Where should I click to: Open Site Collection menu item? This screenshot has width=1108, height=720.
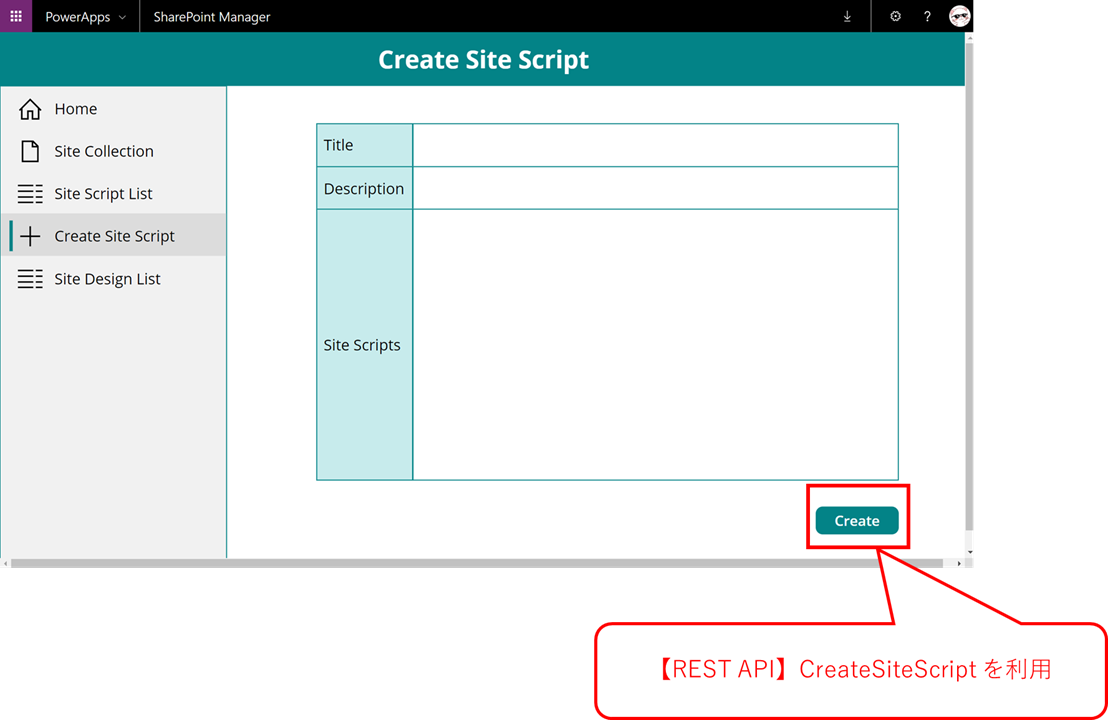[x=114, y=151]
